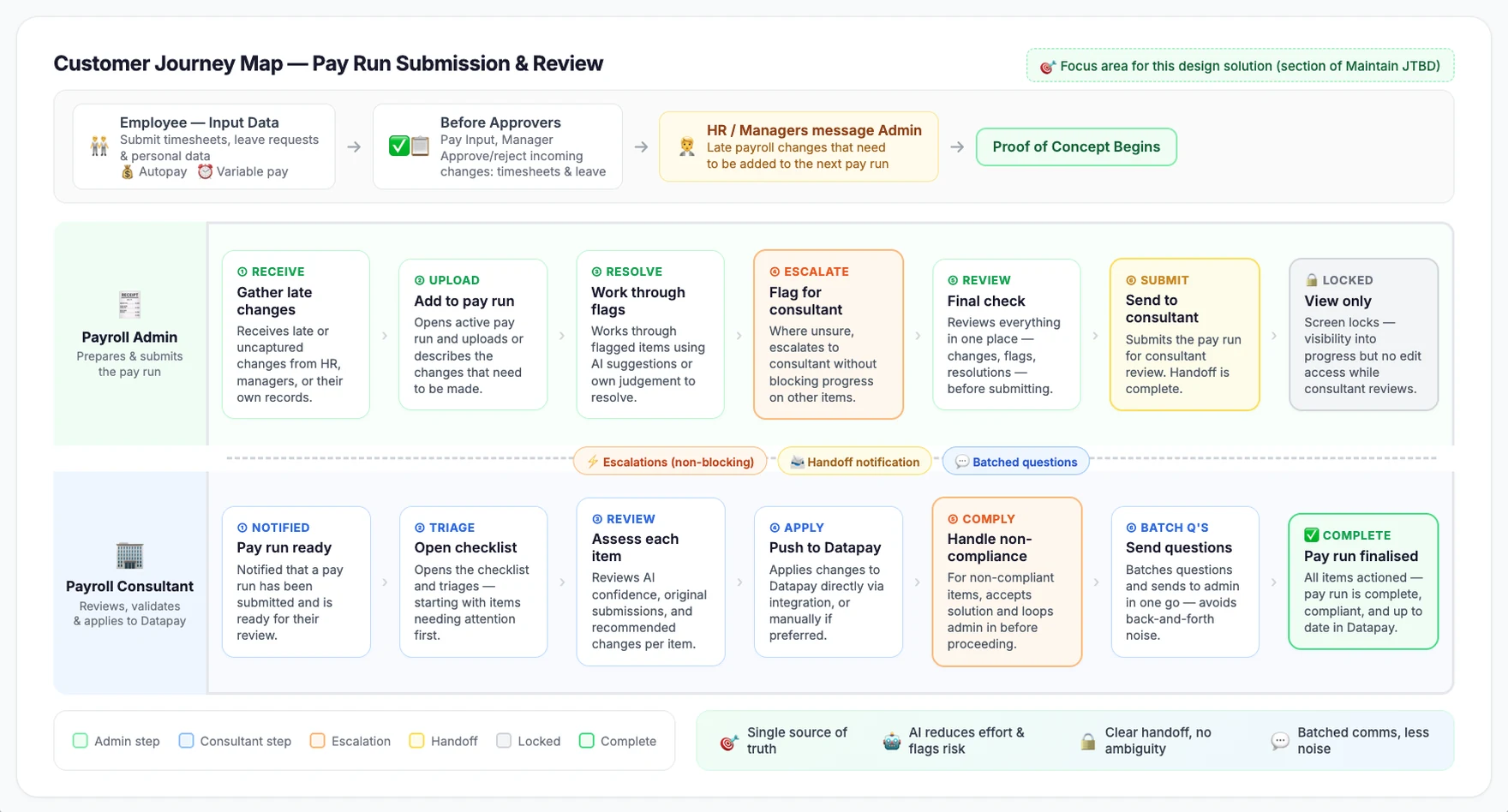The height and width of the screenshot is (812, 1508).
Task: Click the Batched questions pill
Action: [x=1016, y=462]
